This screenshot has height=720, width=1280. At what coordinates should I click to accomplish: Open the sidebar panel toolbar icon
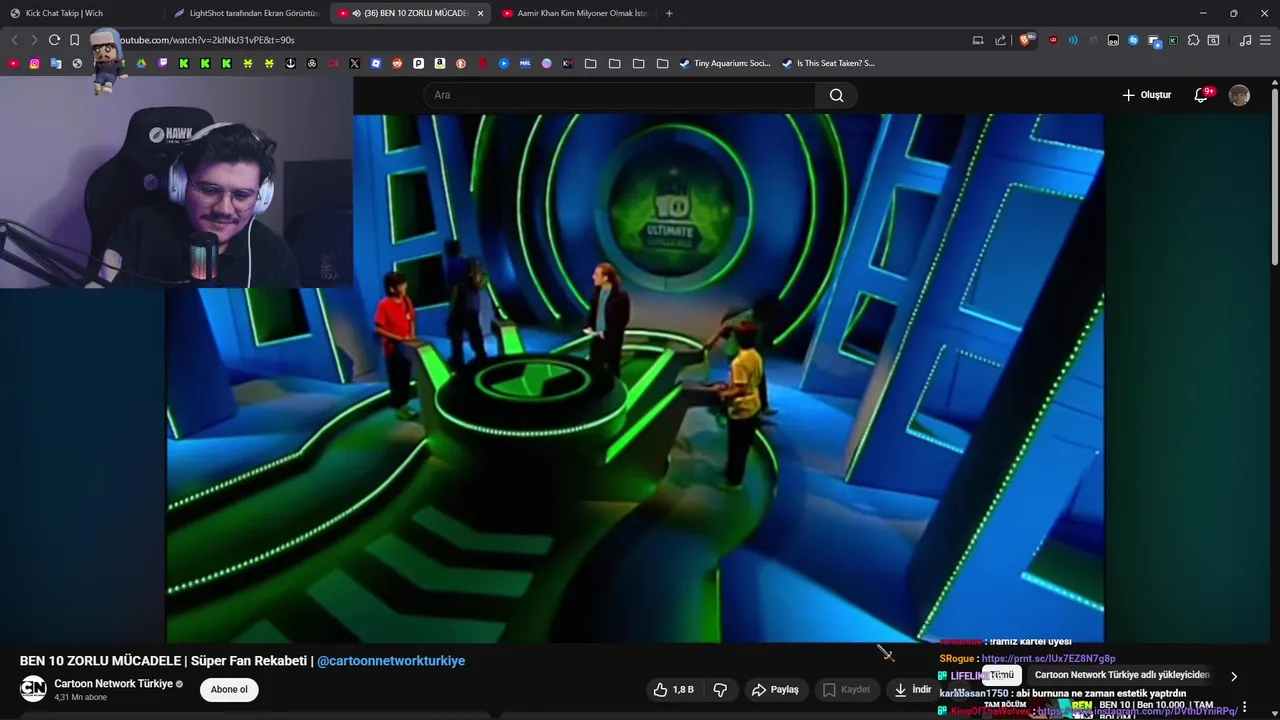tap(1213, 40)
